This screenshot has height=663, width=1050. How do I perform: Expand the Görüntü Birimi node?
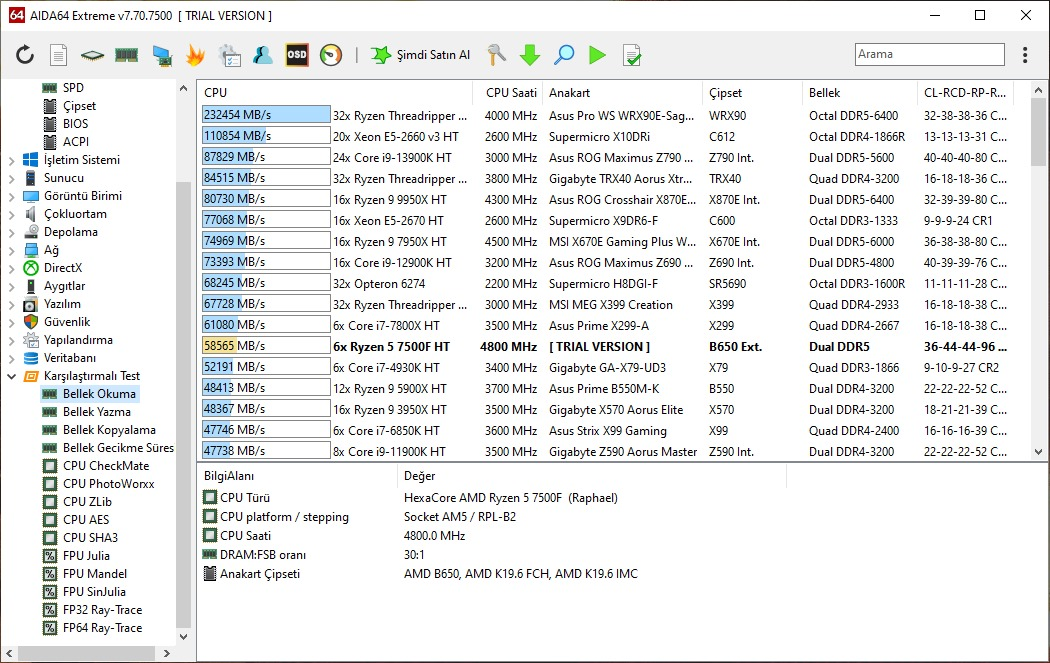pos(11,197)
